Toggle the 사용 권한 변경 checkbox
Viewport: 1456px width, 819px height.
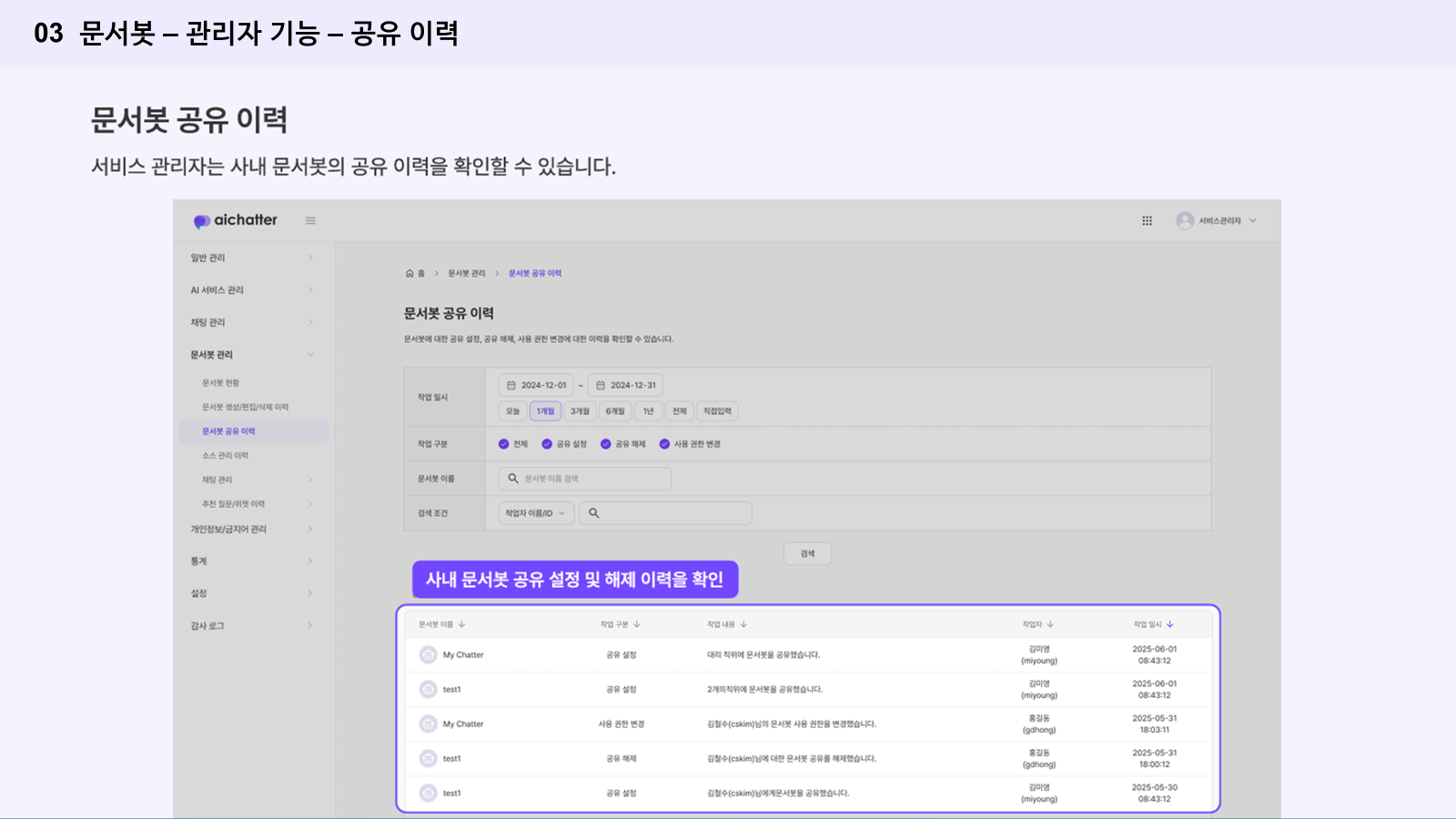(x=664, y=445)
